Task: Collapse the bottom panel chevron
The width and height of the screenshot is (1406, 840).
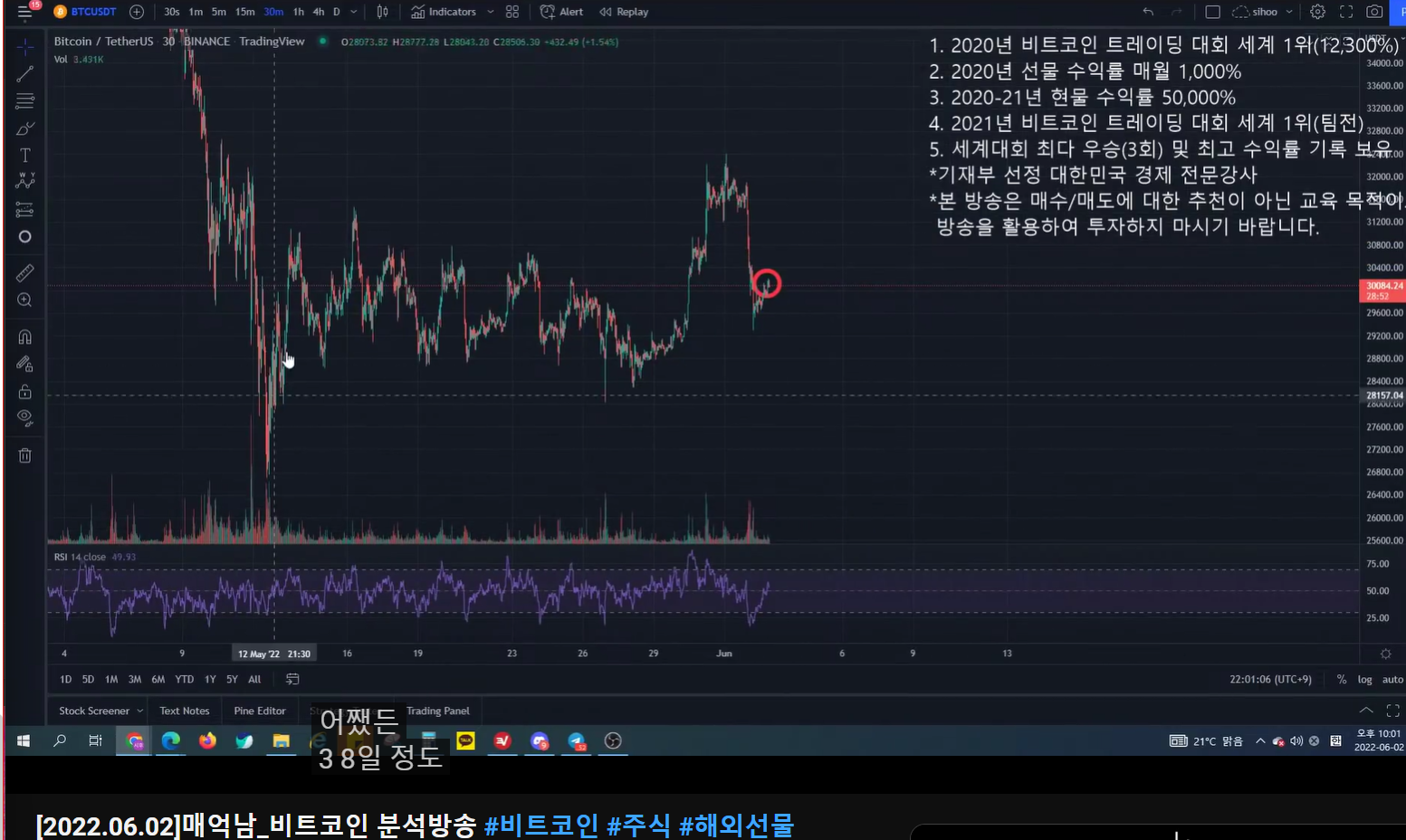Action: point(1366,711)
